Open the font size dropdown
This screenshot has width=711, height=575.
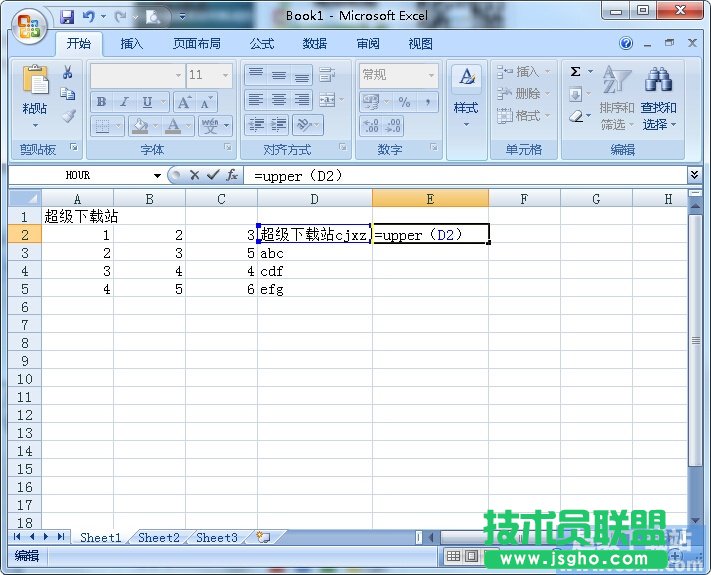click(225, 75)
